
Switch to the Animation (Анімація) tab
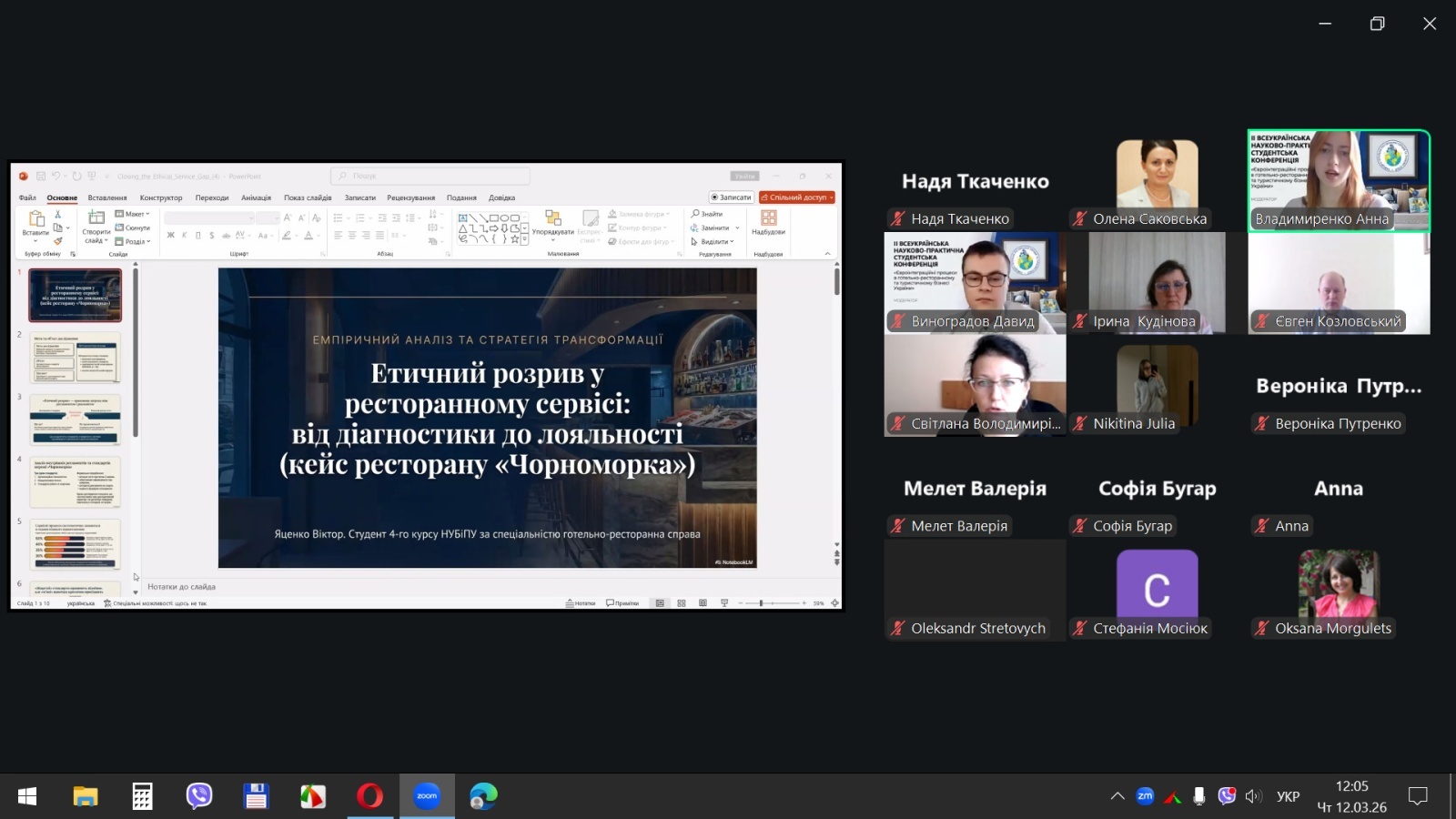click(256, 197)
